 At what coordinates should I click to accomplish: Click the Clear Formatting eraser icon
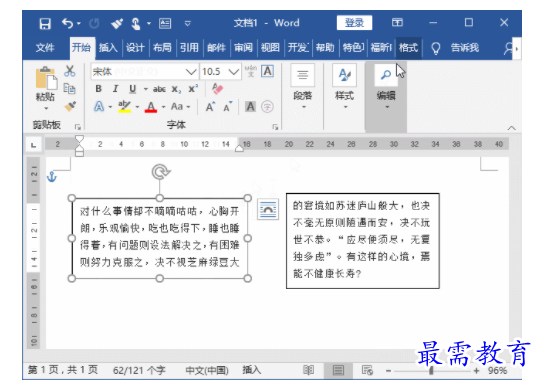pyautogui.click(x=217, y=89)
